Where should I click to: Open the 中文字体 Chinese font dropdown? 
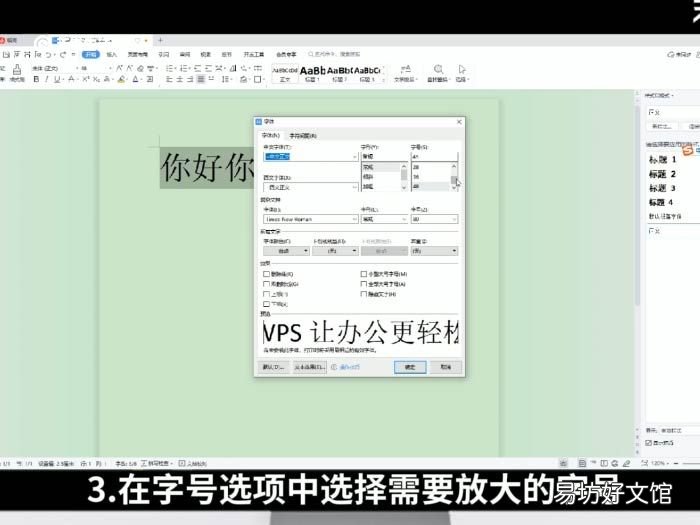click(355, 157)
